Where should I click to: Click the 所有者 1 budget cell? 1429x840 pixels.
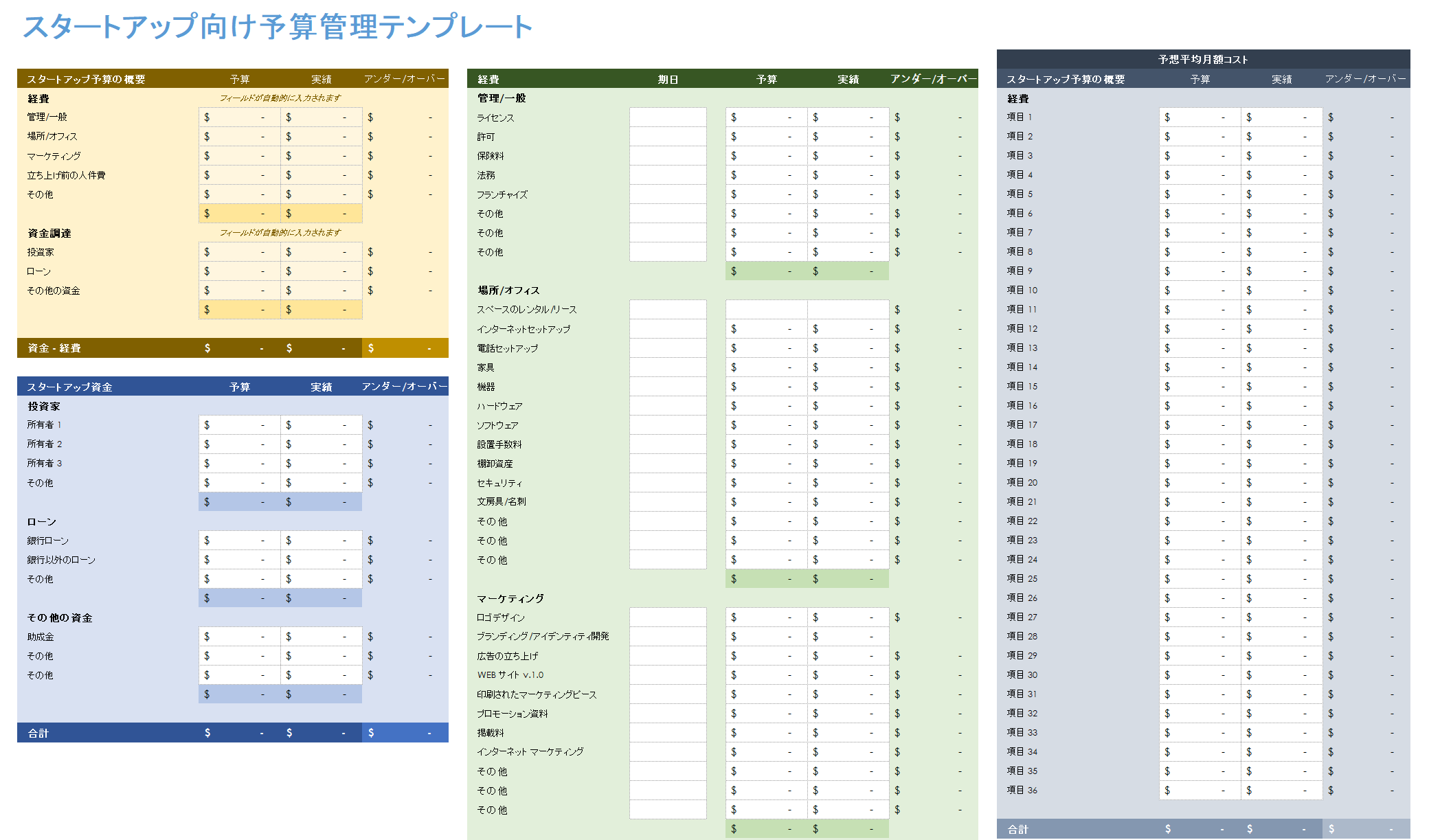pyautogui.click(x=239, y=425)
